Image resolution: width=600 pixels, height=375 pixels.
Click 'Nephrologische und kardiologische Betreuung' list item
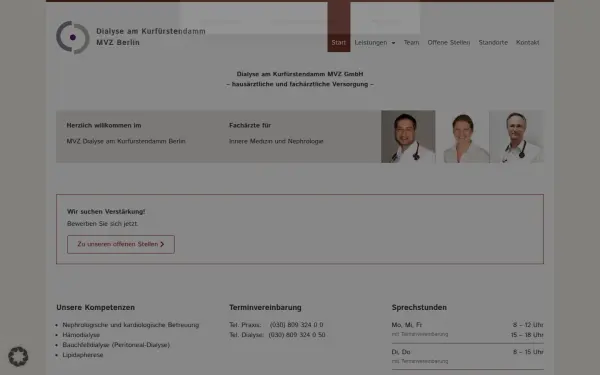131,325
